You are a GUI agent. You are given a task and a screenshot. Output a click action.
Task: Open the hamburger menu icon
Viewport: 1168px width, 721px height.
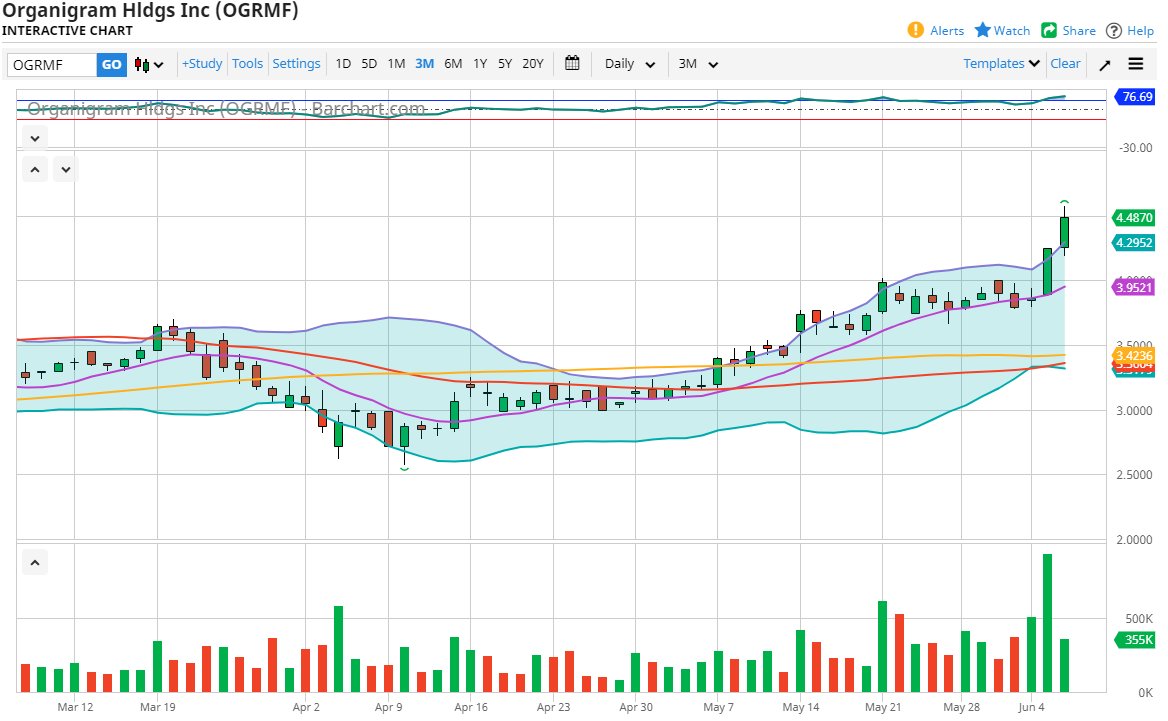[x=1135, y=64]
